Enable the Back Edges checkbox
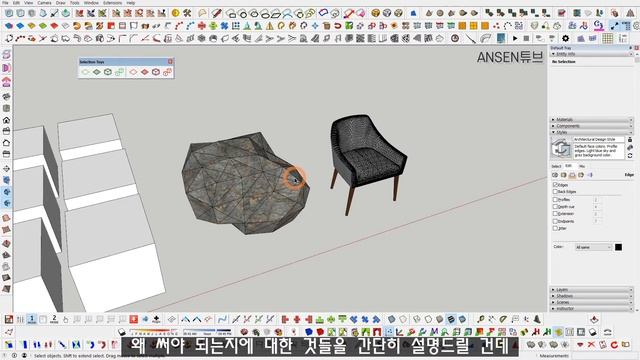Viewport: 640px width, 360px height. click(x=555, y=191)
